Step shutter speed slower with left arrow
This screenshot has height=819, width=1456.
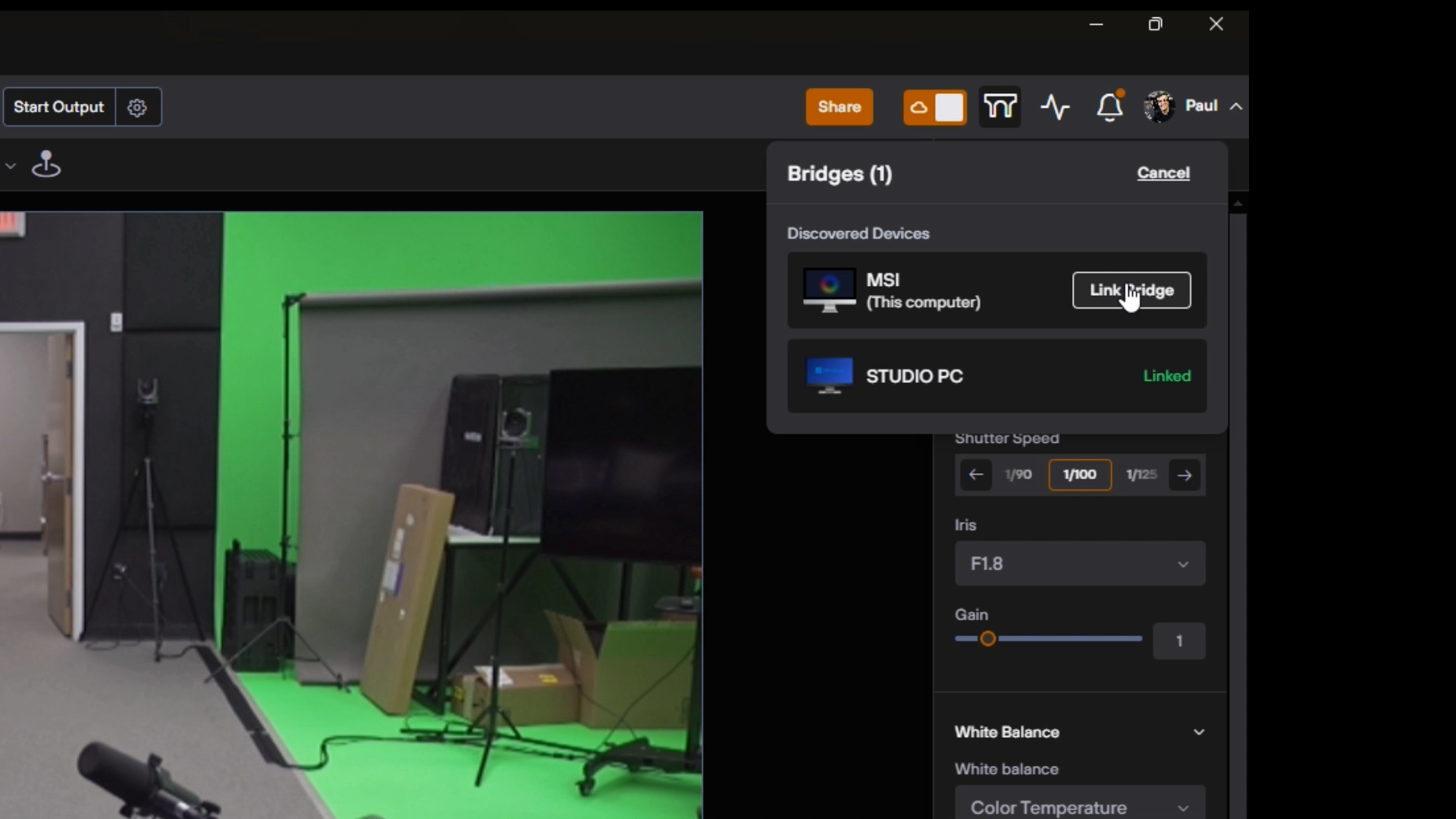(976, 475)
